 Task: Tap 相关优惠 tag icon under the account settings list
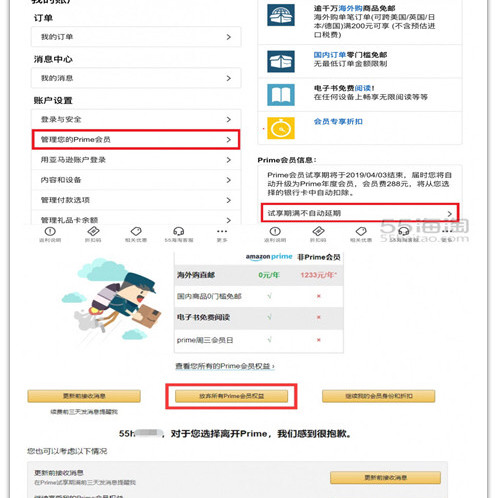(x=136, y=231)
